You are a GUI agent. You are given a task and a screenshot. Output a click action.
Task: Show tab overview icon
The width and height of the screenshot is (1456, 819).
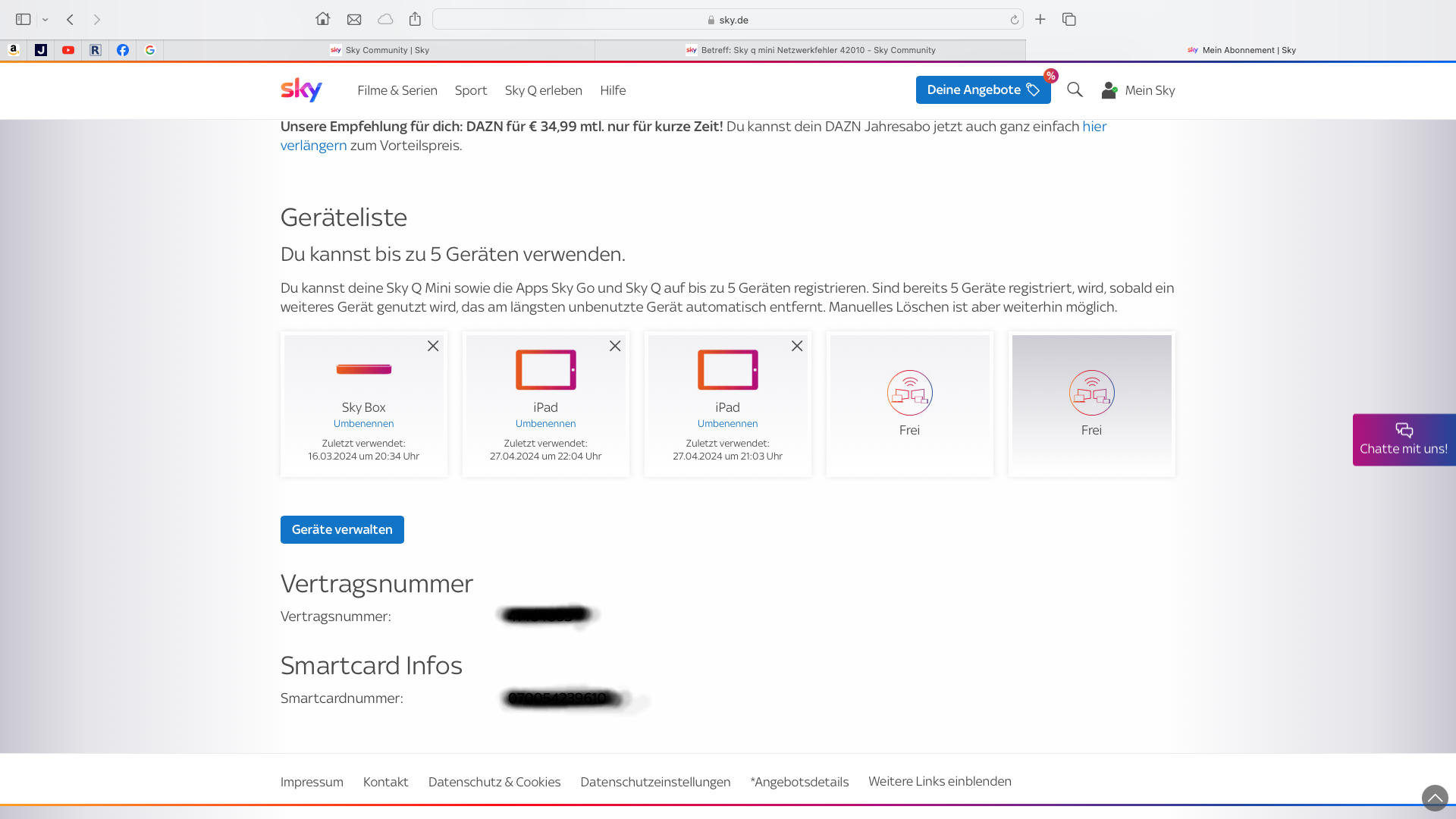click(1069, 19)
